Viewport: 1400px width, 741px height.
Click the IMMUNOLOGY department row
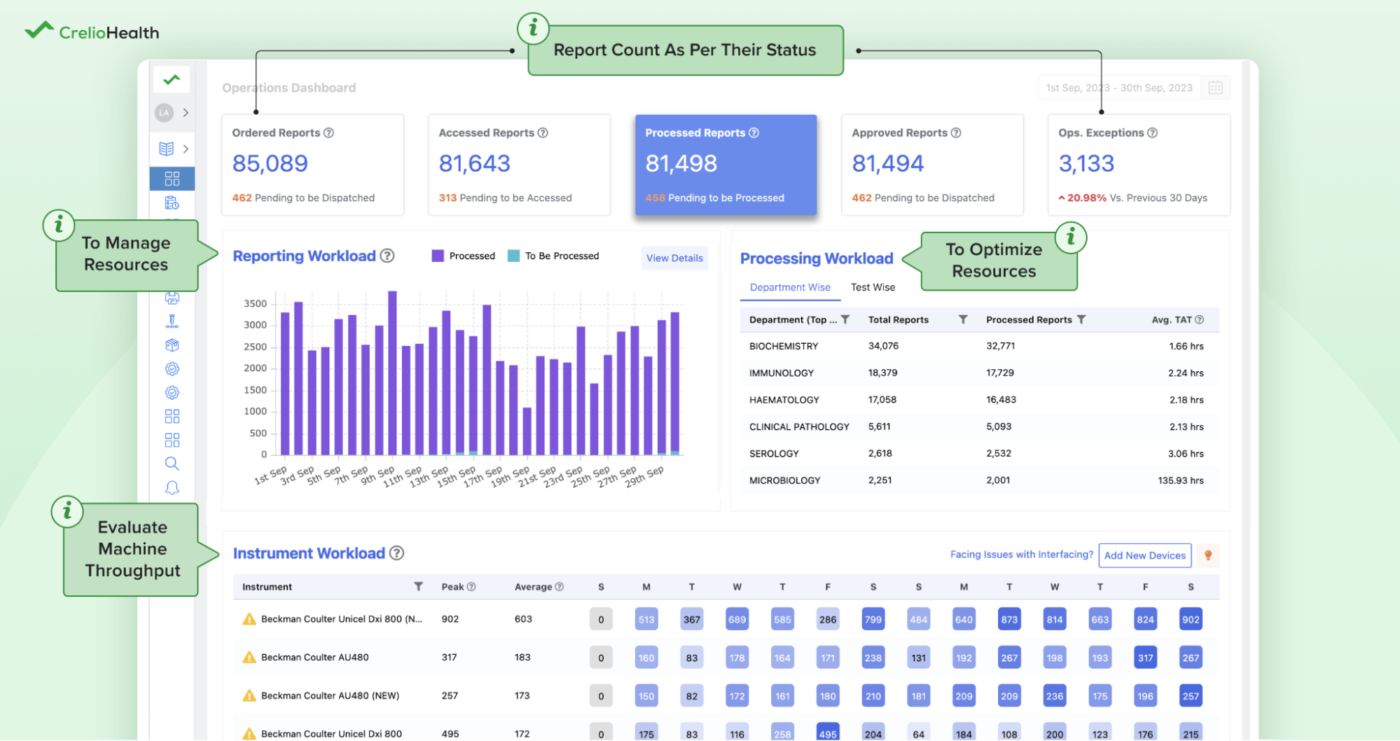tap(979, 373)
